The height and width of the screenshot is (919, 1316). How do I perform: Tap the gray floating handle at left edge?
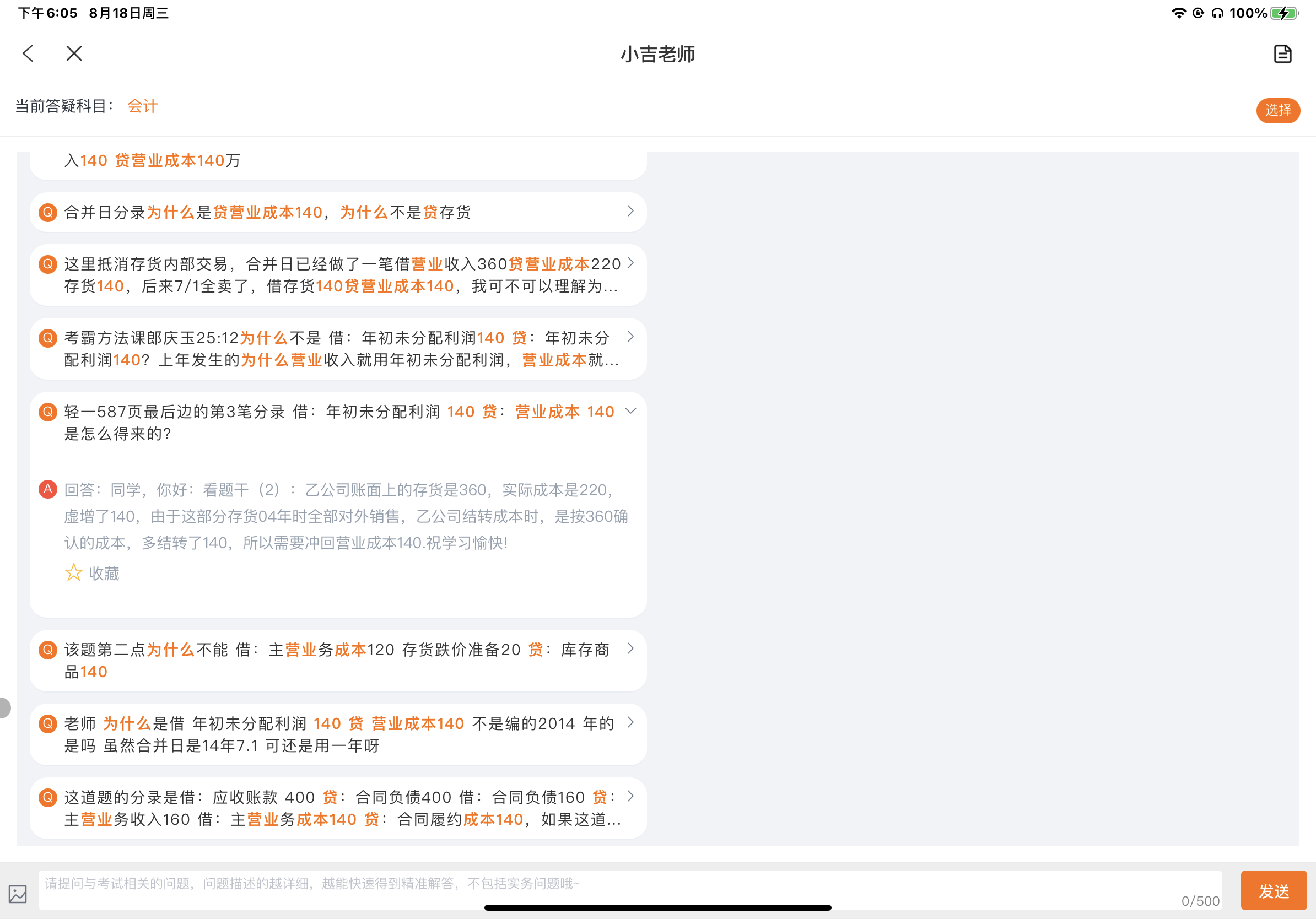click(x=3, y=707)
